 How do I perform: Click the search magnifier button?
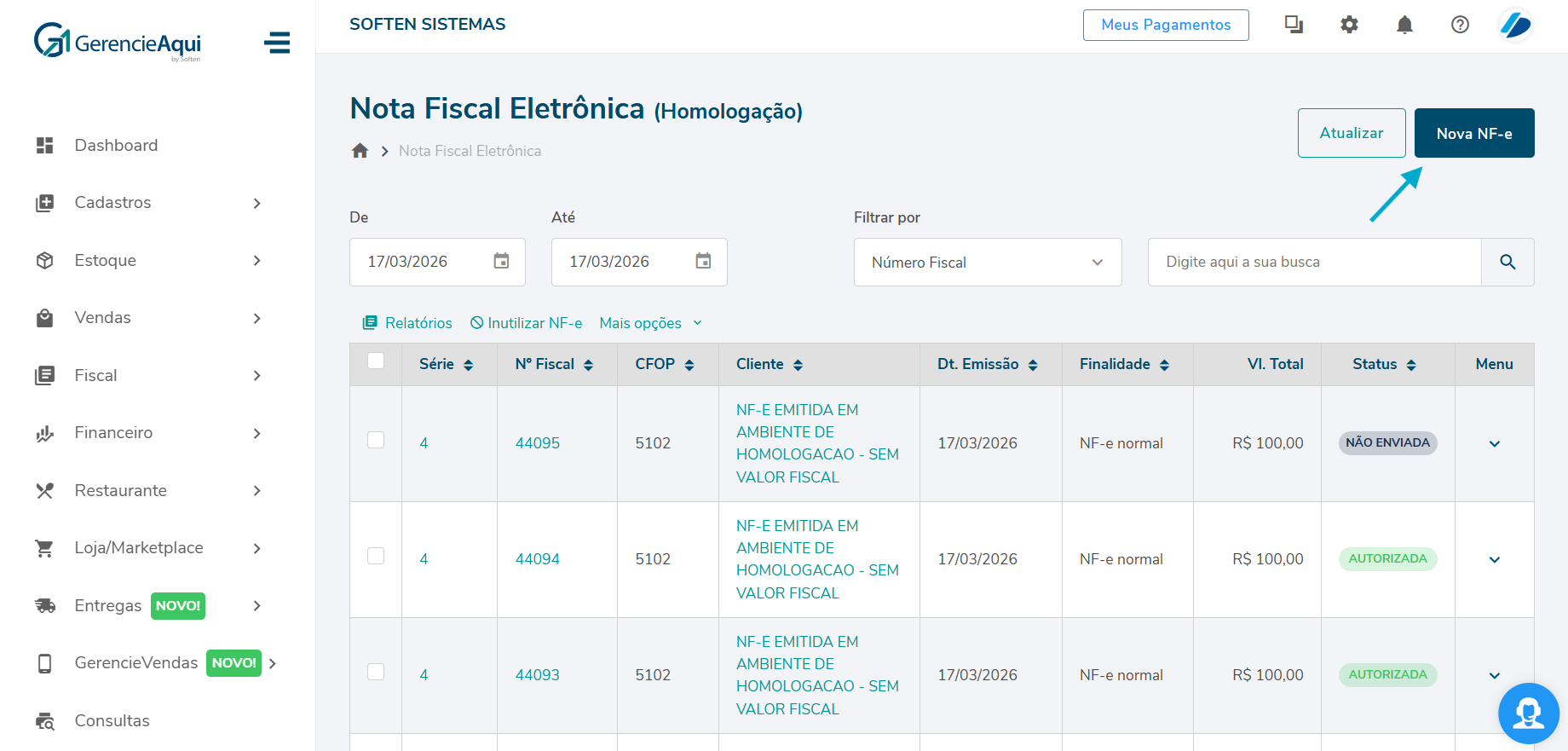tap(1507, 262)
